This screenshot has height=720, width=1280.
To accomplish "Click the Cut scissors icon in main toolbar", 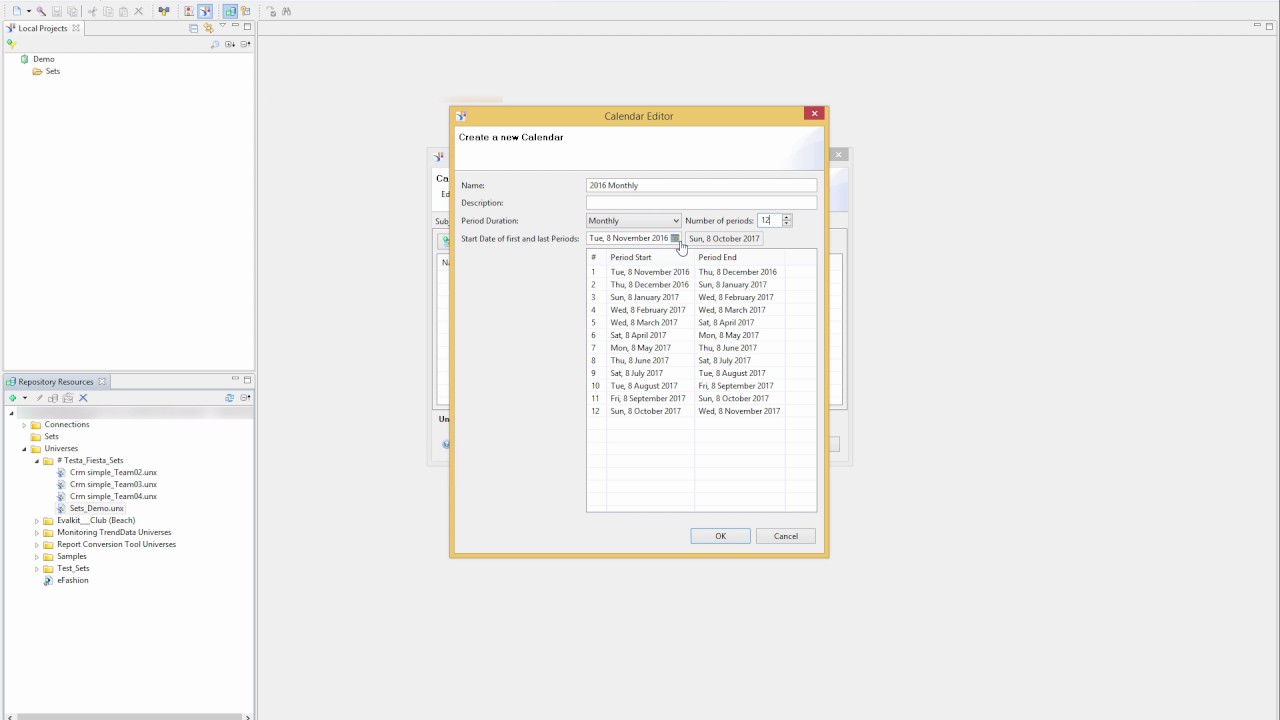I will (x=92, y=11).
